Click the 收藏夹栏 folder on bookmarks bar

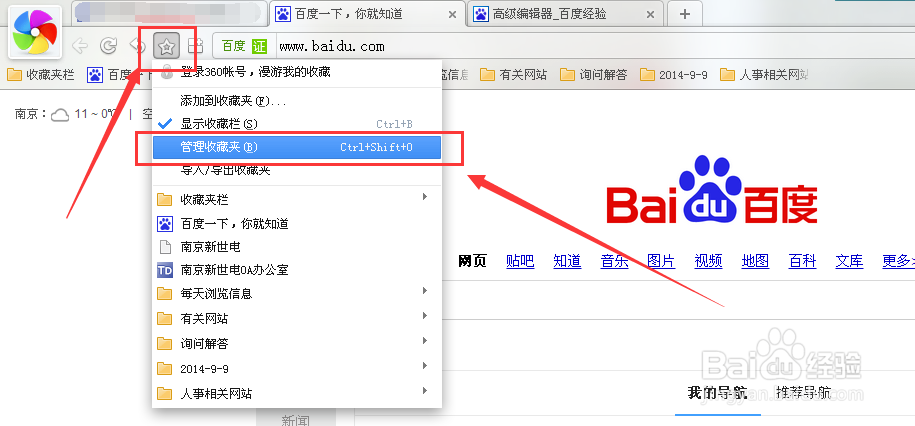(41, 75)
